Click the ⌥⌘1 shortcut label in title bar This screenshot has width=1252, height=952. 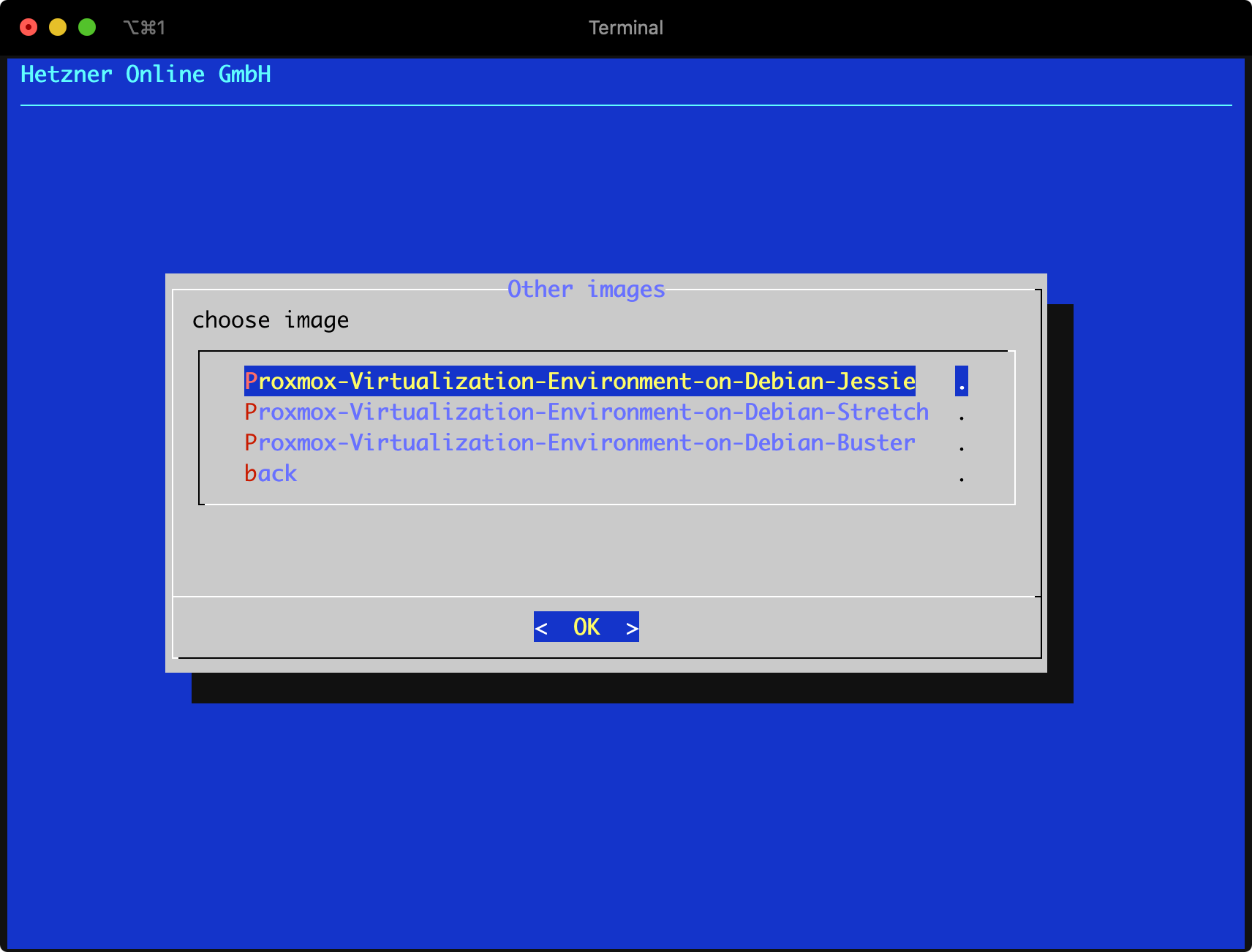[x=144, y=28]
